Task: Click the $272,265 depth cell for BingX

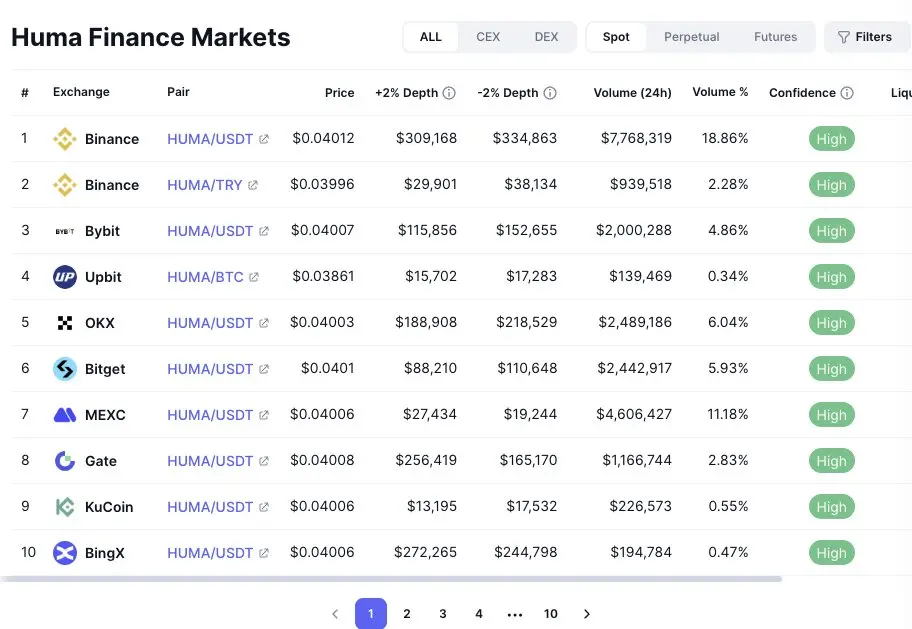Action: pos(425,552)
